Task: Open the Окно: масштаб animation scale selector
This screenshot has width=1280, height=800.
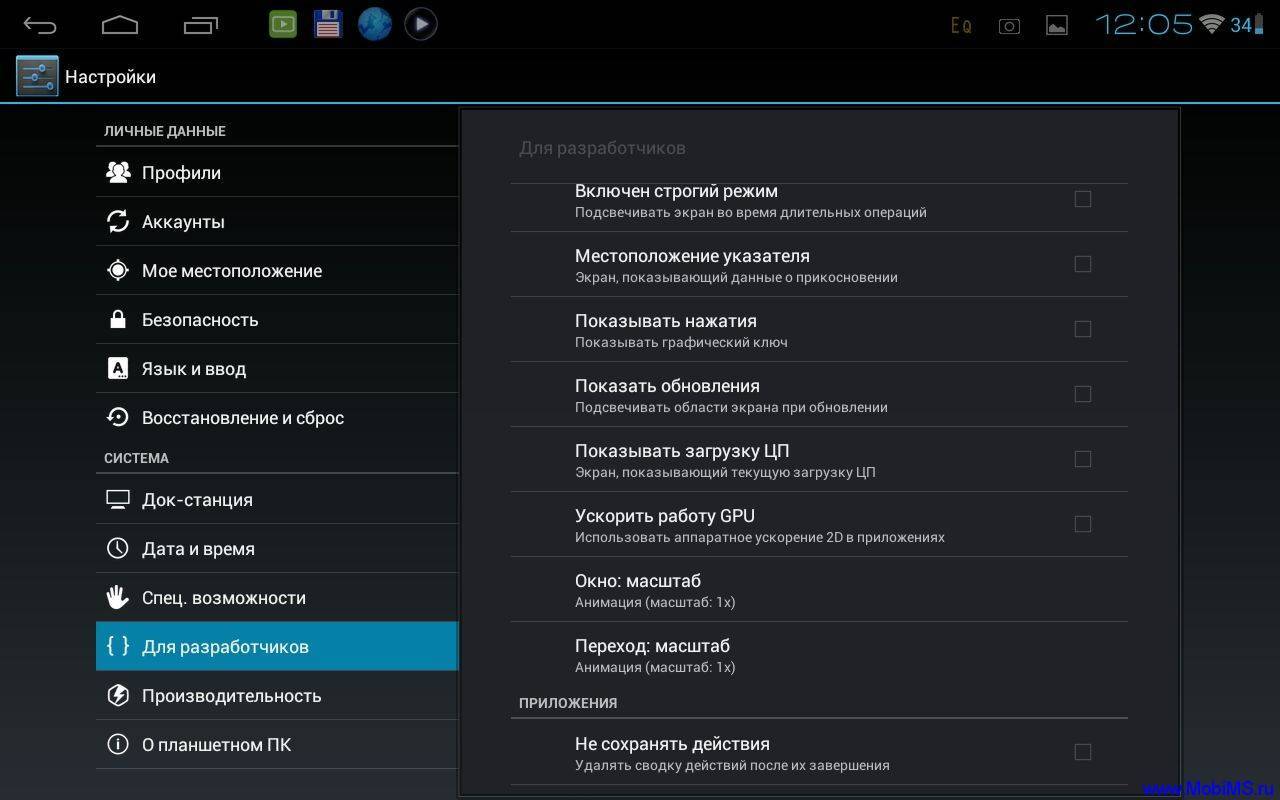Action: tap(819, 590)
